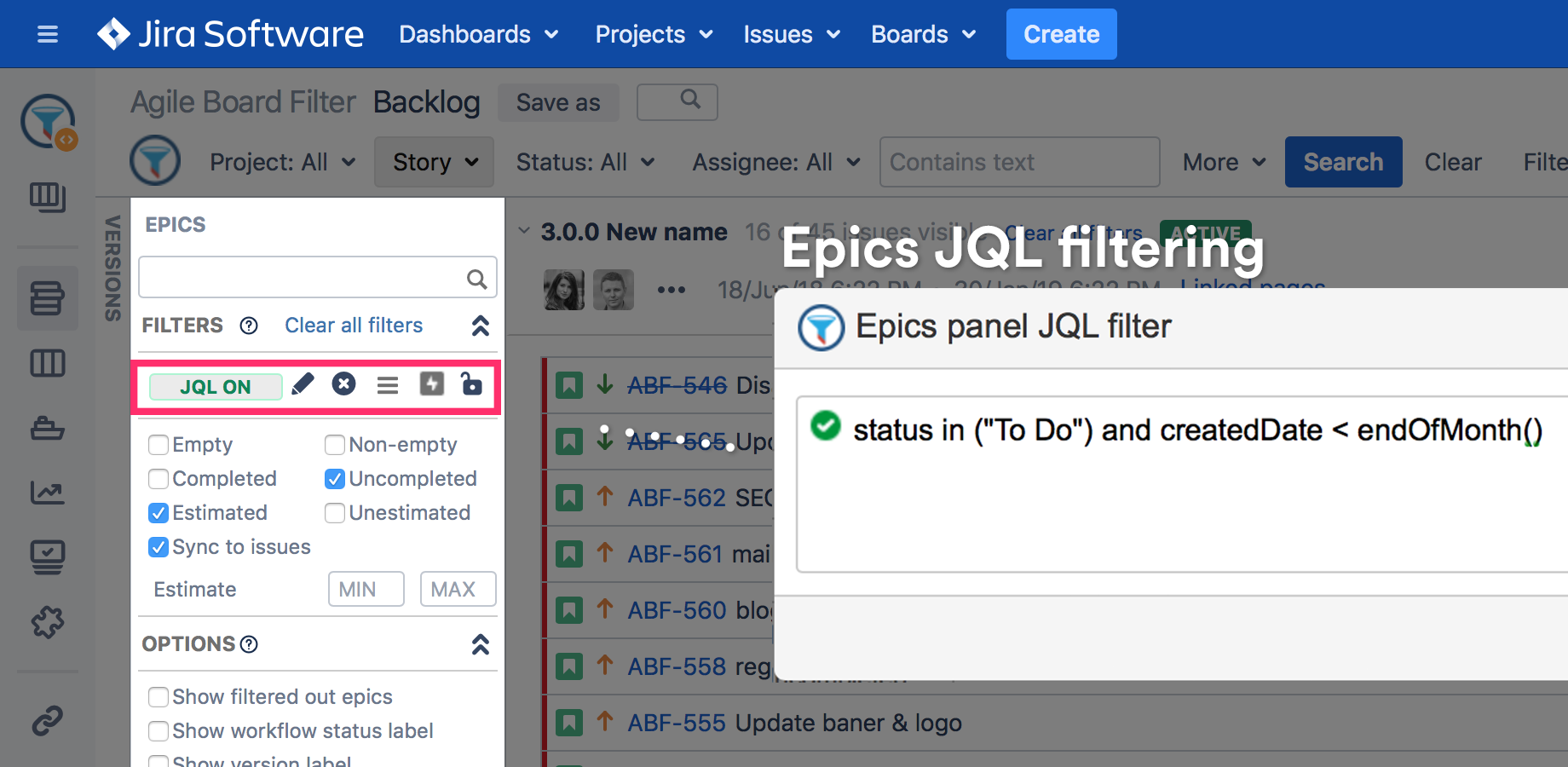The height and width of the screenshot is (767, 1568).
Task: Expand the More filters dropdown
Action: tap(1222, 162)
